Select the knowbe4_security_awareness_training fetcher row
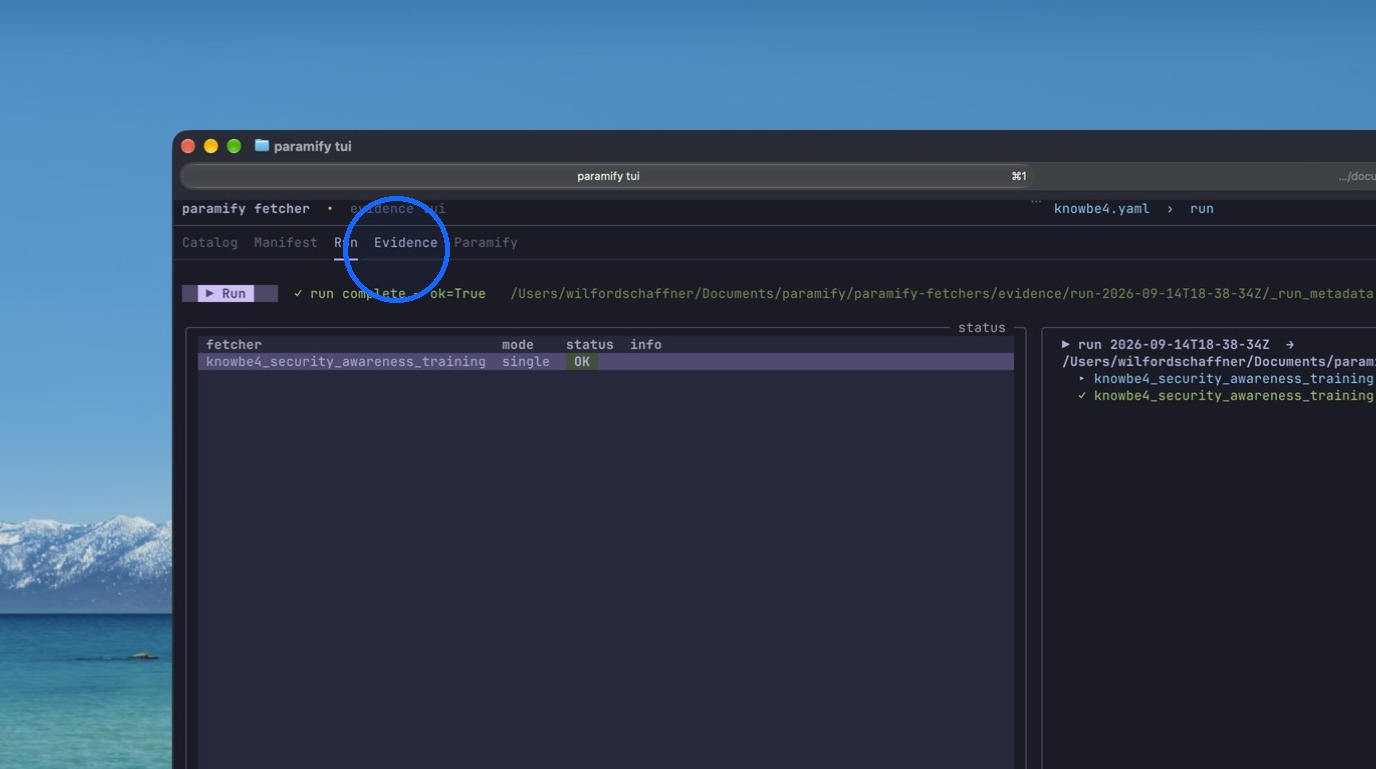Image resolution: width=1376 pixels, height=769 pixels. [x=606, y=361]
